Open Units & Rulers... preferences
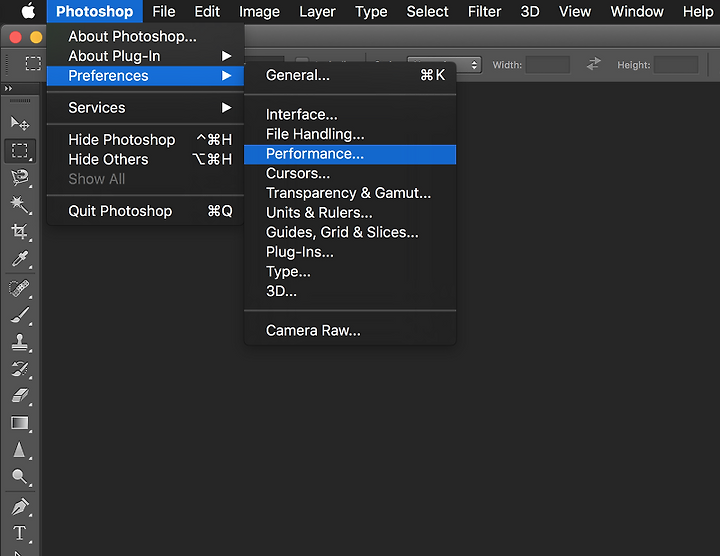 click(x=350, y=213)
